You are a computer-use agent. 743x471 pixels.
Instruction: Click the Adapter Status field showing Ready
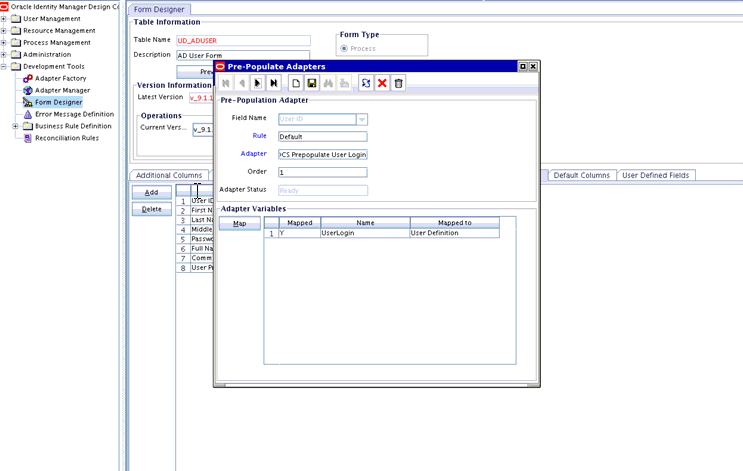point(322,190)
